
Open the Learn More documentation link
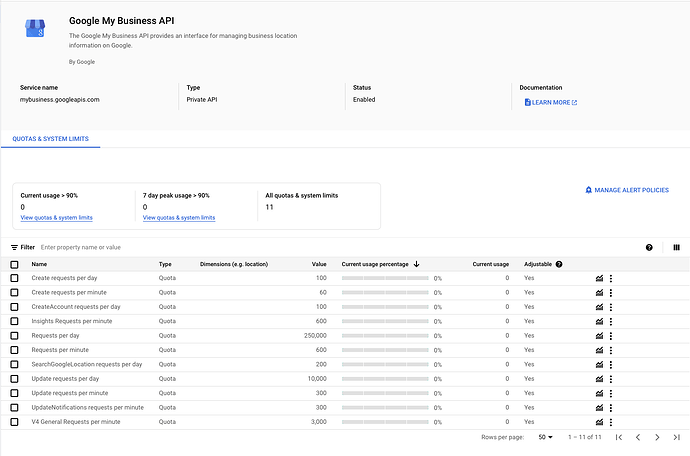551,102
